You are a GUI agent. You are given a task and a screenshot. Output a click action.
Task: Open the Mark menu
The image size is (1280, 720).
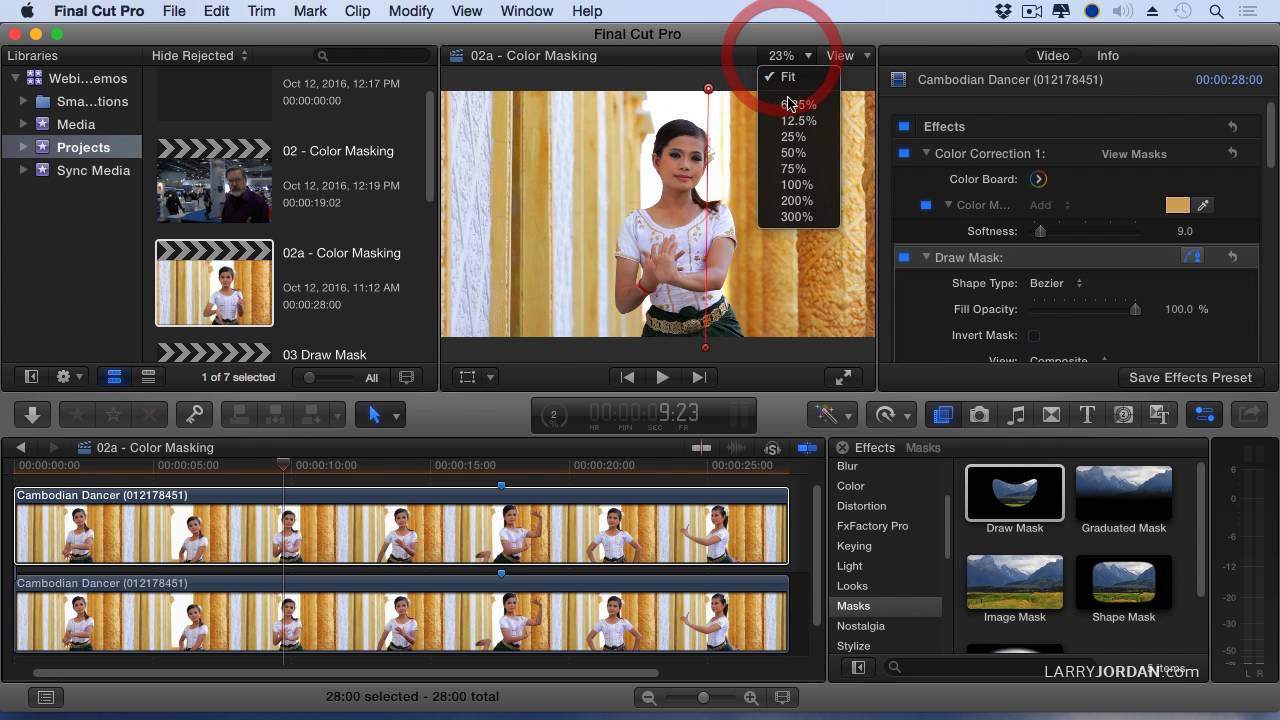(310, 11)
